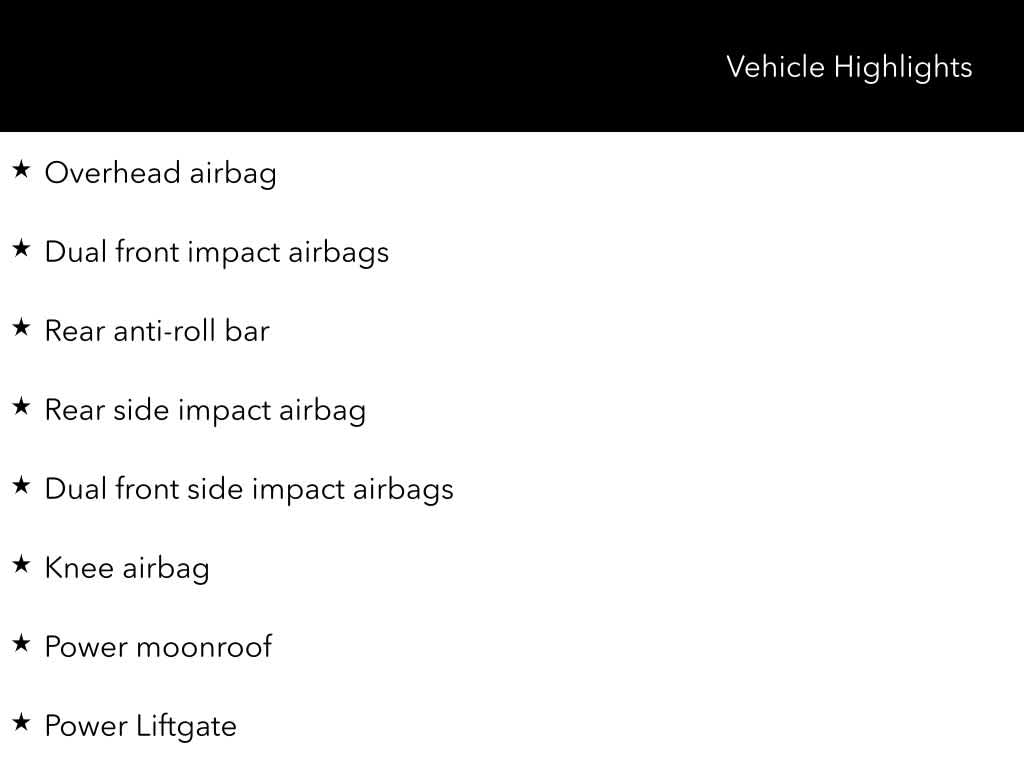Click the star bullet beside Overhead airbag

tap(21, 170)
